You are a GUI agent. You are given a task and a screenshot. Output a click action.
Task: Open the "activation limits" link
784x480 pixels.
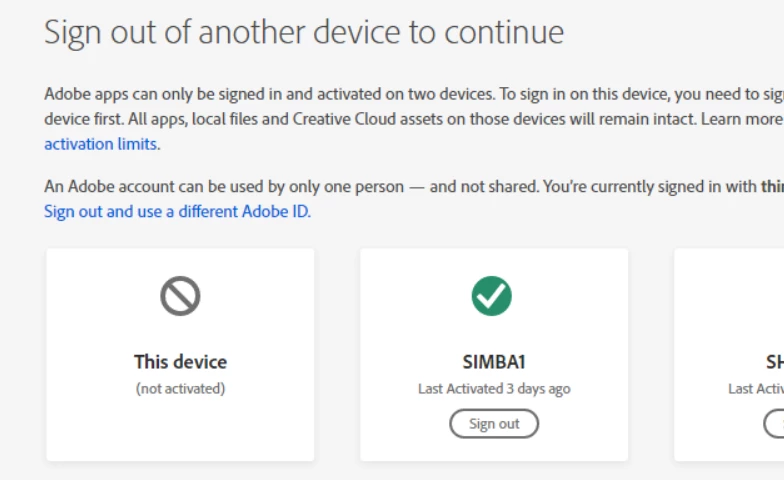click(101, 144)
